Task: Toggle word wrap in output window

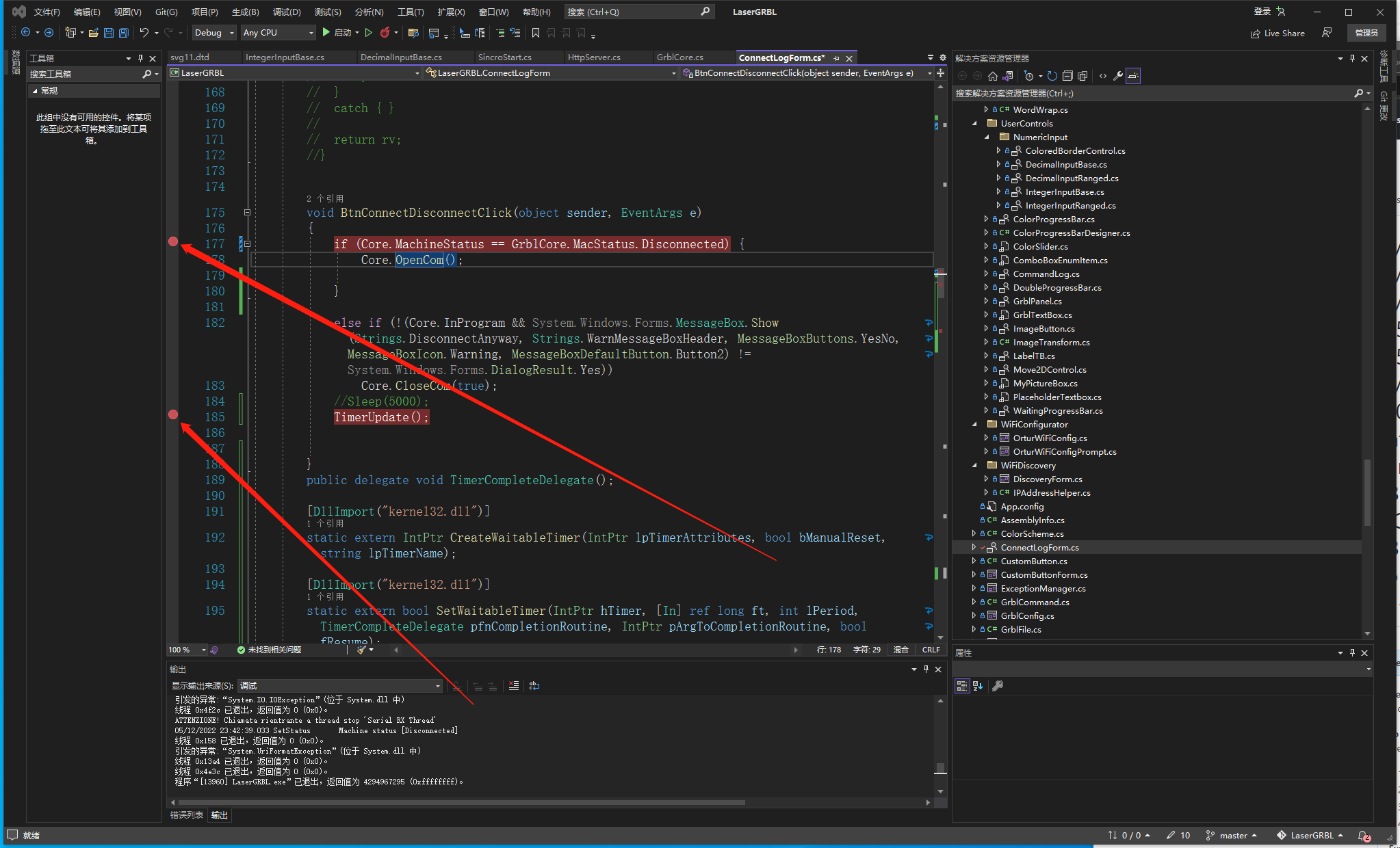Action: pos(534,686)
